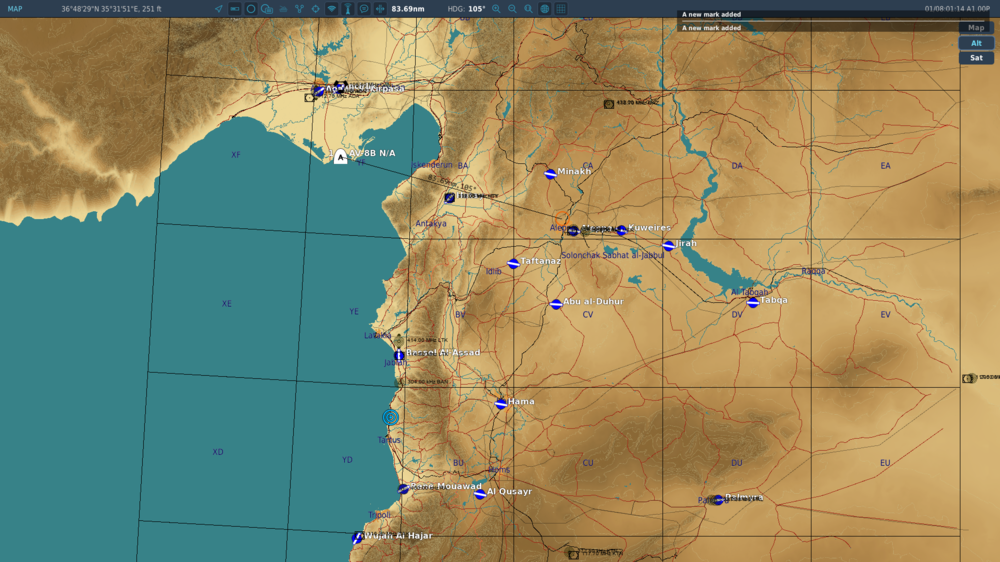
Task: Click the Al Tabqah town label
Action: pyautogui.click(x=749, y=292)
